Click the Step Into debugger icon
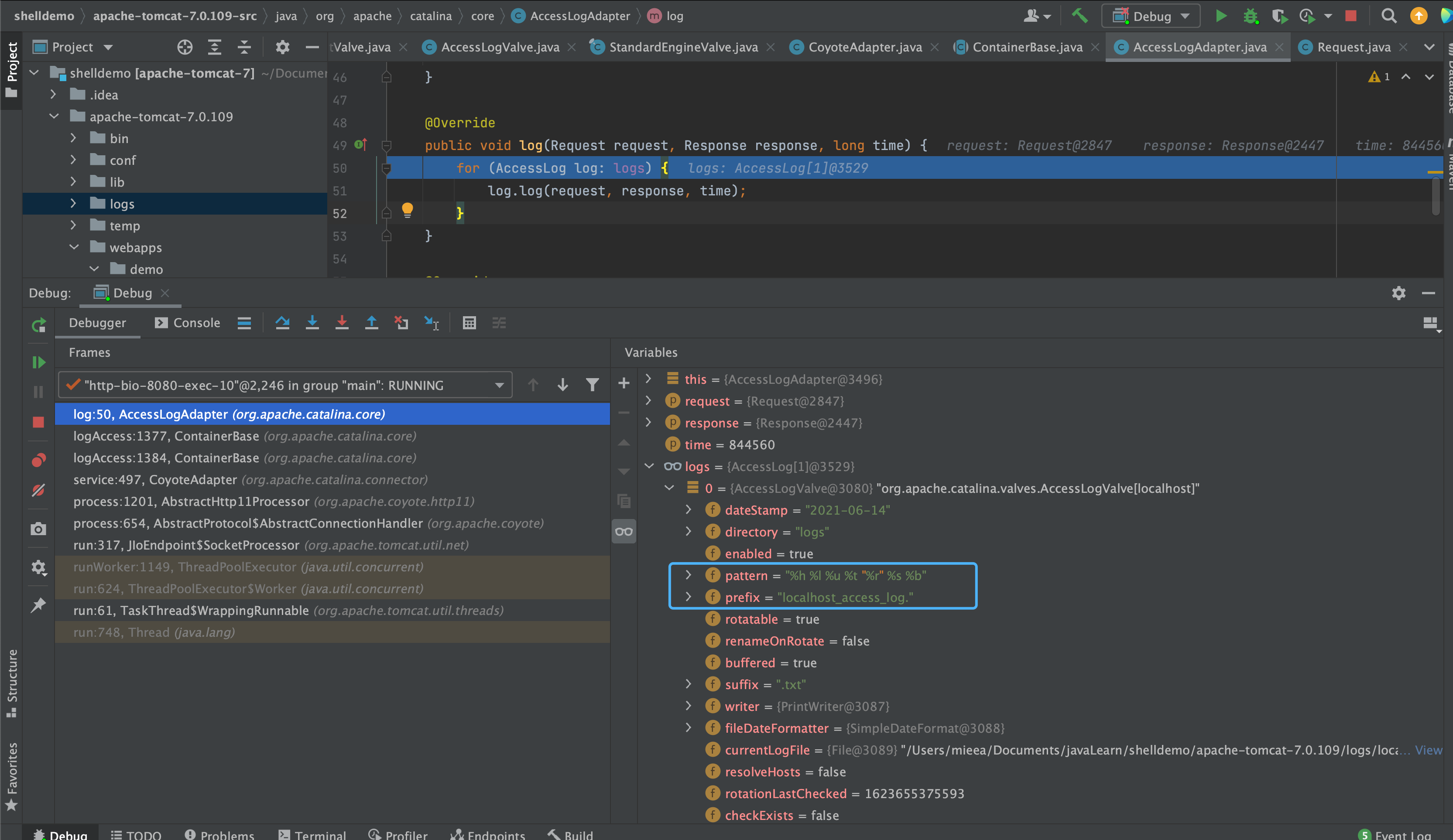Screen dimensions: 1453x840 pyautogui.click(x=312, y=323)
